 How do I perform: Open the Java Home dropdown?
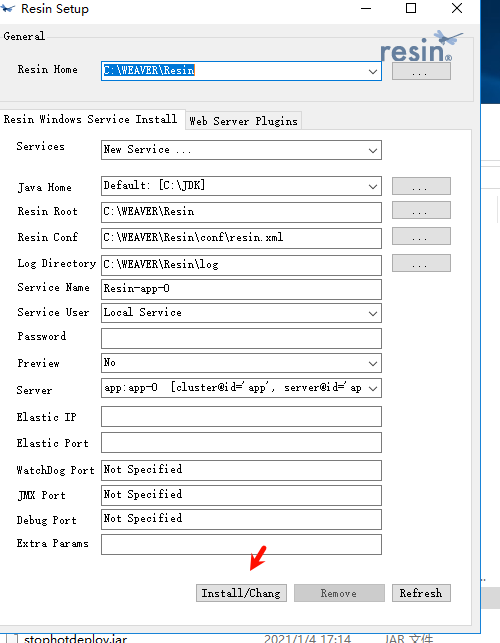[x=372, y=187]
